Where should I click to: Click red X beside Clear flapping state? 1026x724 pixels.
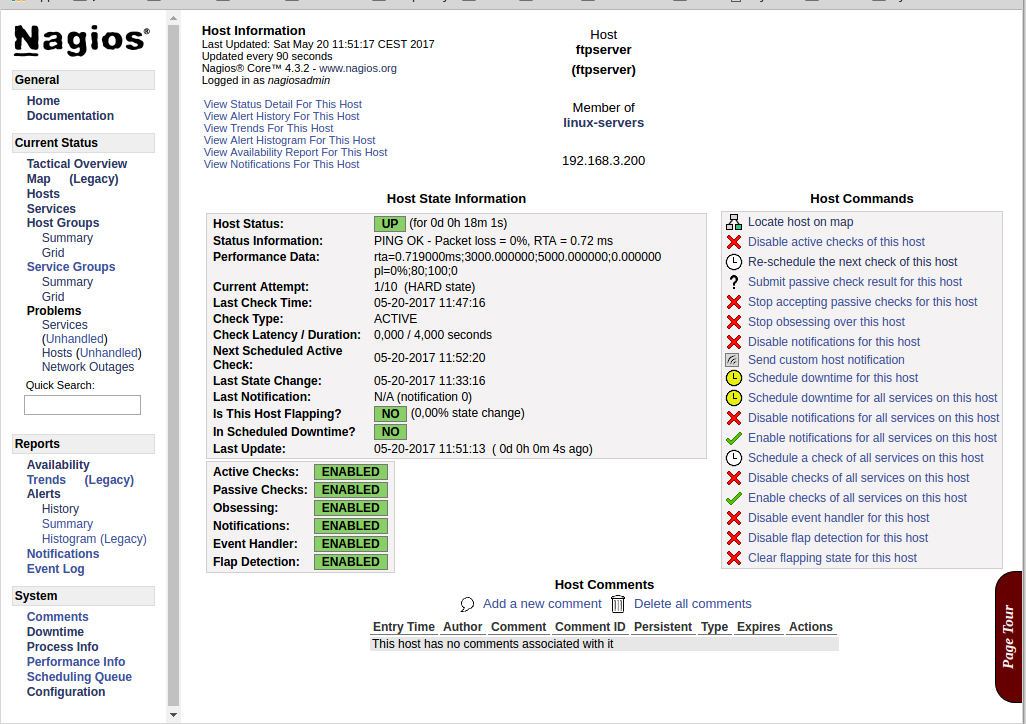coord(734,558)
